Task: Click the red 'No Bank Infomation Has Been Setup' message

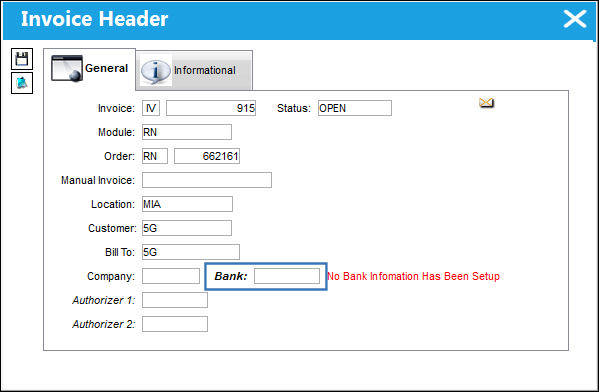Action: [x=413, y=276]
